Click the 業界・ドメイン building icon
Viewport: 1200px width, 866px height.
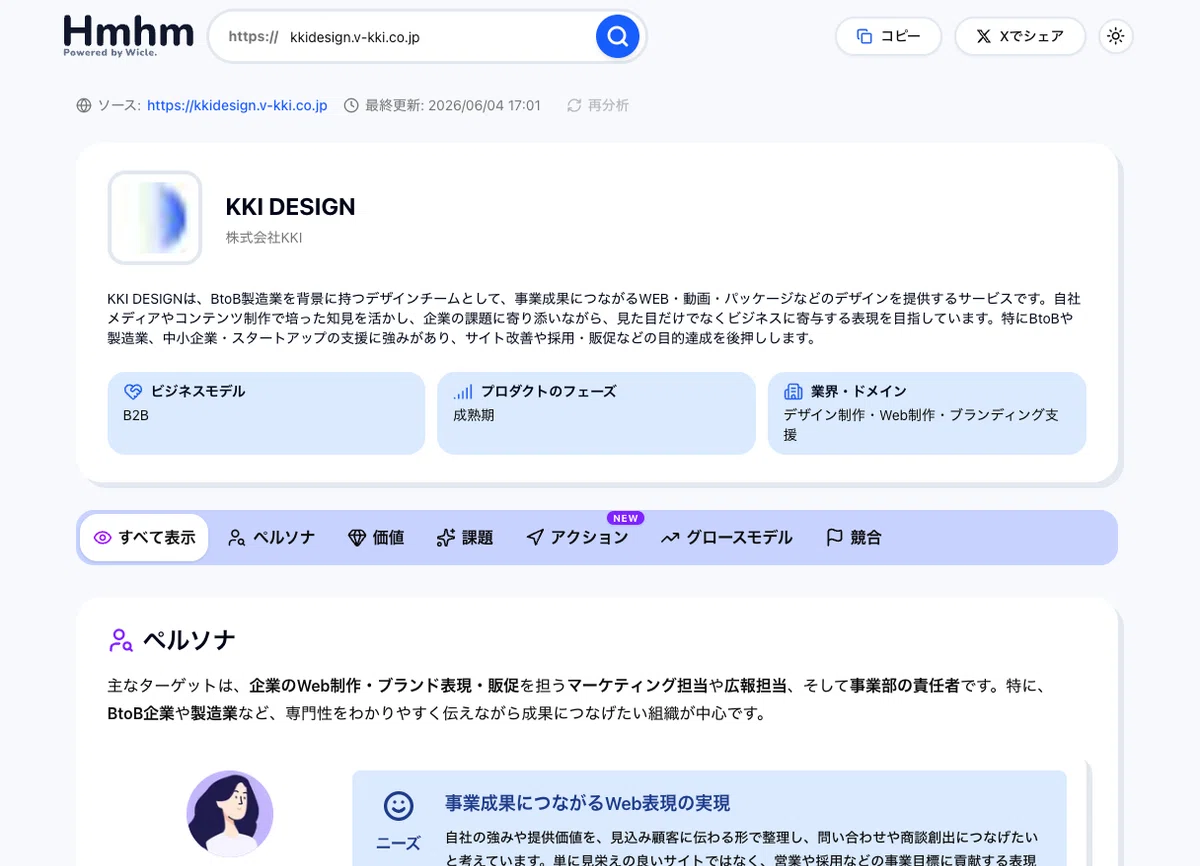pos(794,392)
